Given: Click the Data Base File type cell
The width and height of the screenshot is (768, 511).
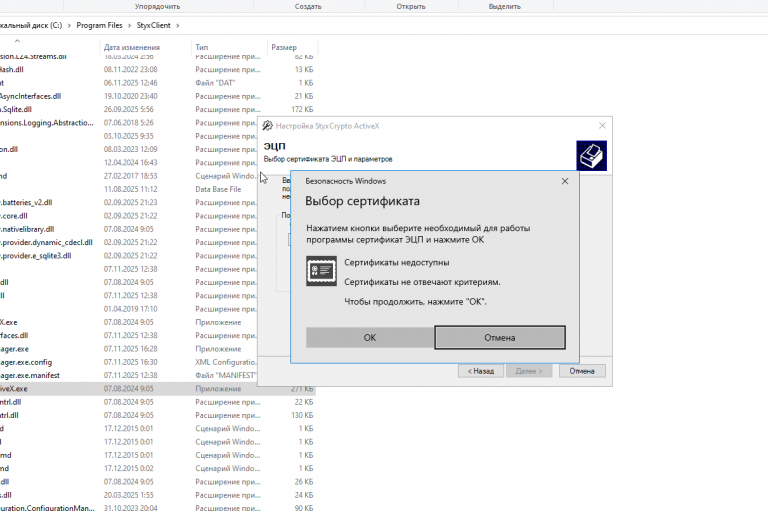Looking at the screenshot, I should pos(218,189).
